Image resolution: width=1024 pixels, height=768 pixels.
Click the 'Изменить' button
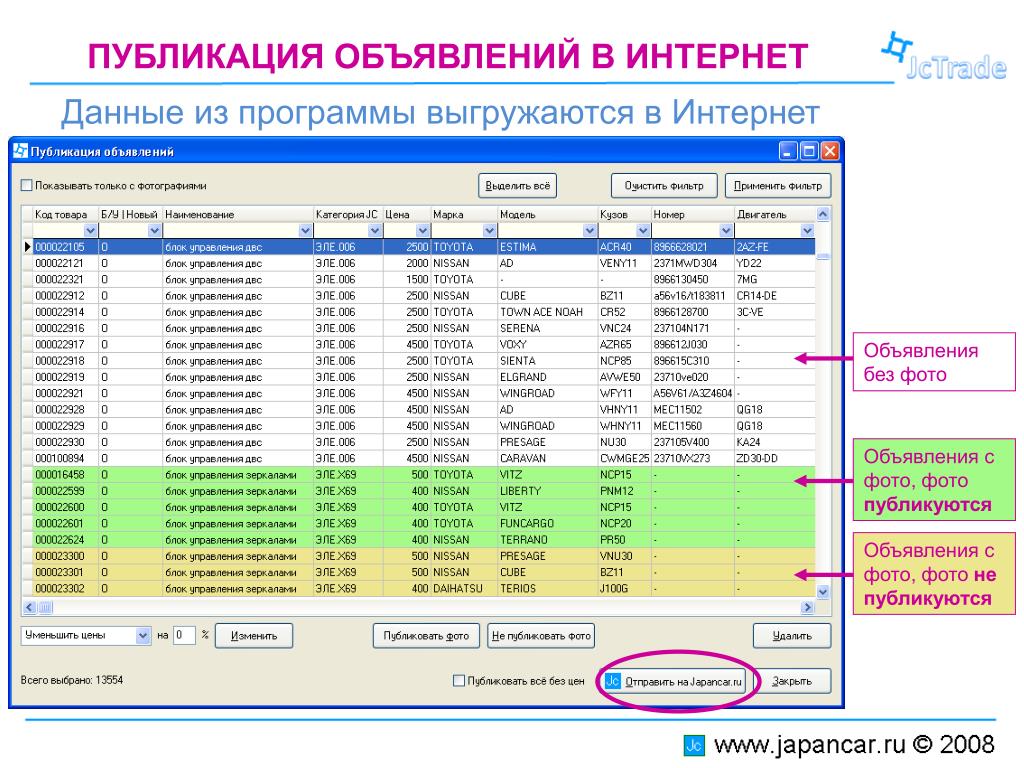253,636
